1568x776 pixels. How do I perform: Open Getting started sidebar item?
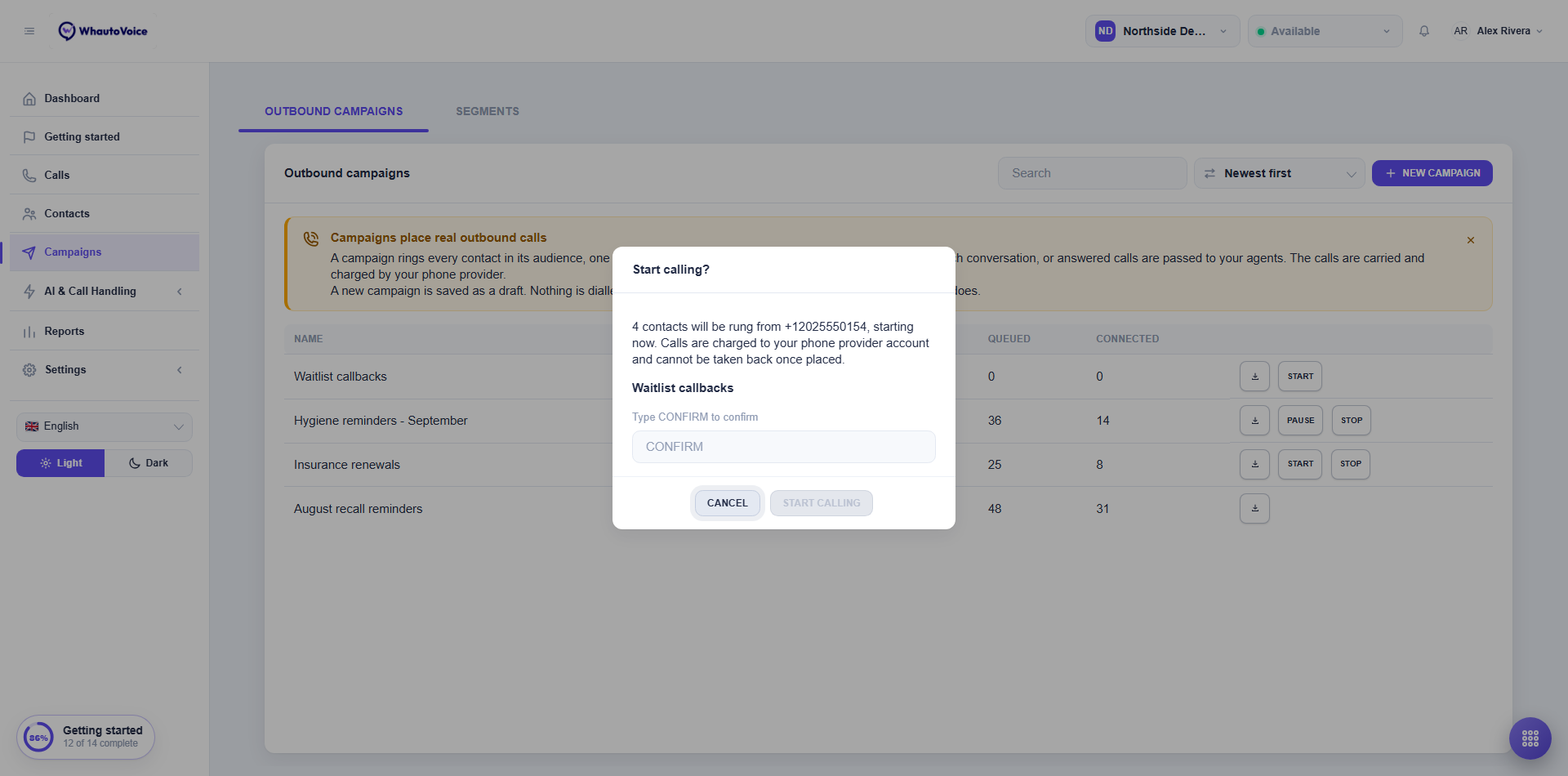[x=105, y=136]
